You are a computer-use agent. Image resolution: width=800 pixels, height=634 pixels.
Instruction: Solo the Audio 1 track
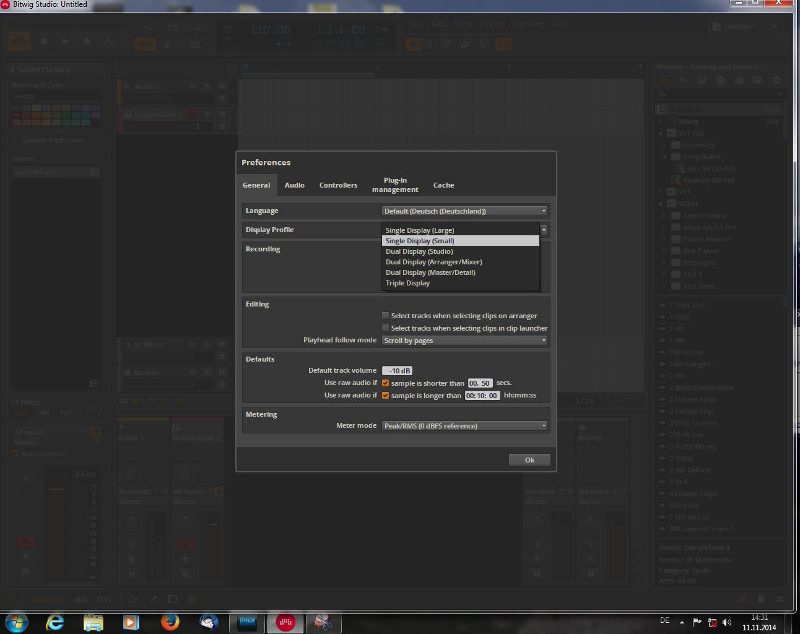[x=207, y=86]
